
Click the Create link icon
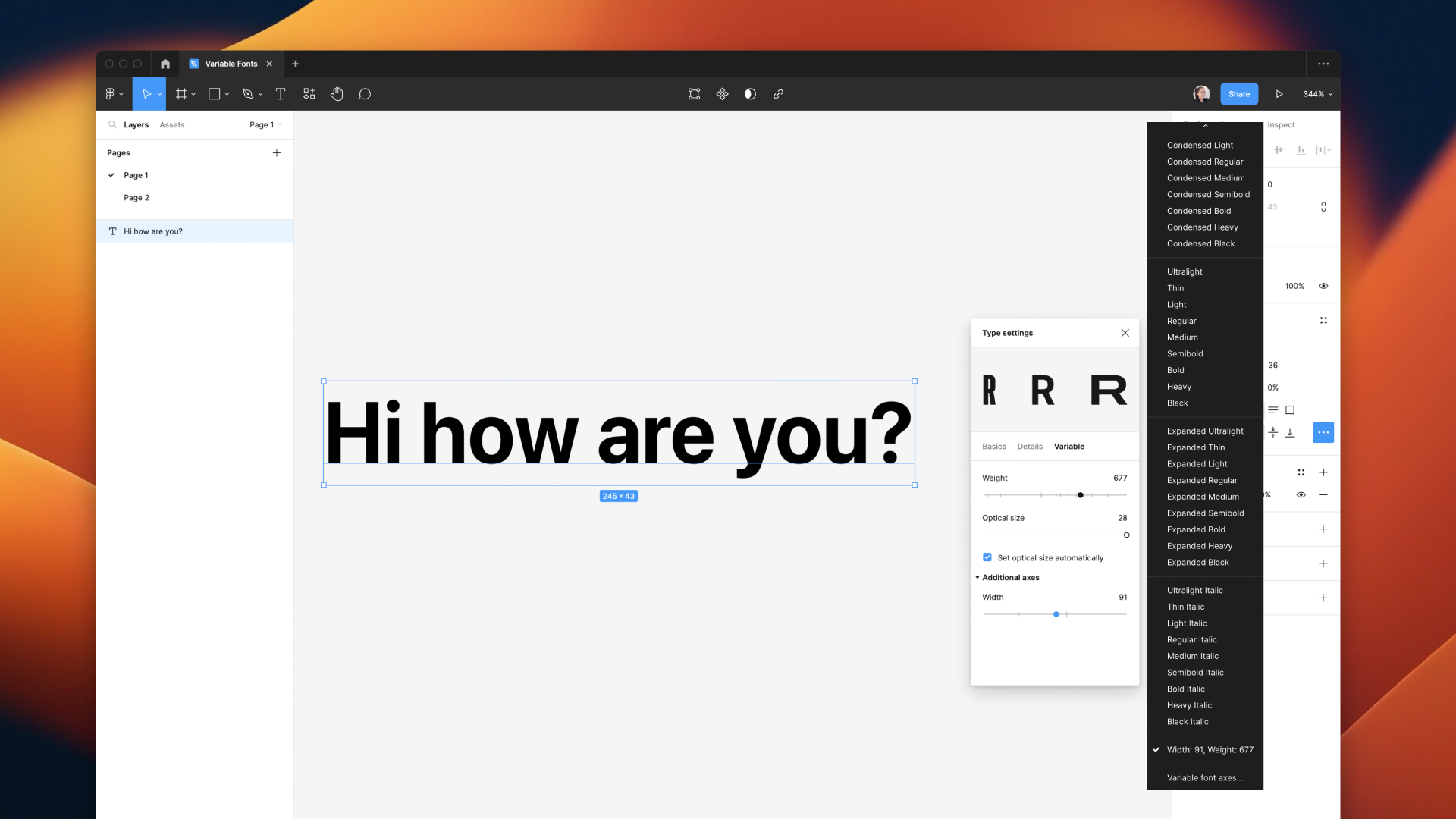tap(778, 94)
